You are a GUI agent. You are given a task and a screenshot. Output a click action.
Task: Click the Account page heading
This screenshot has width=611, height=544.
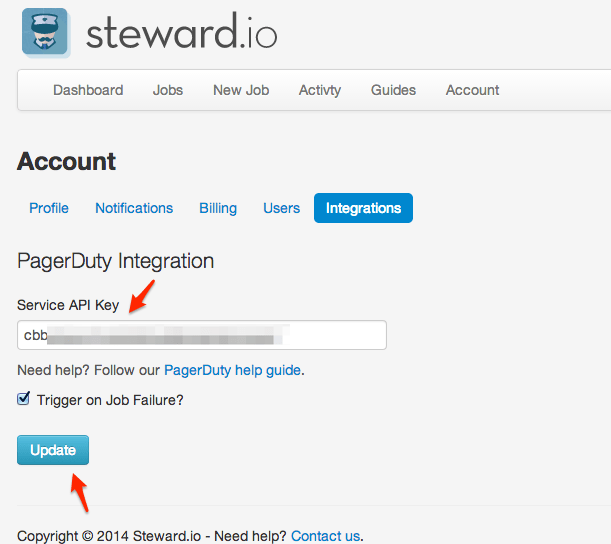coord(66,161)
